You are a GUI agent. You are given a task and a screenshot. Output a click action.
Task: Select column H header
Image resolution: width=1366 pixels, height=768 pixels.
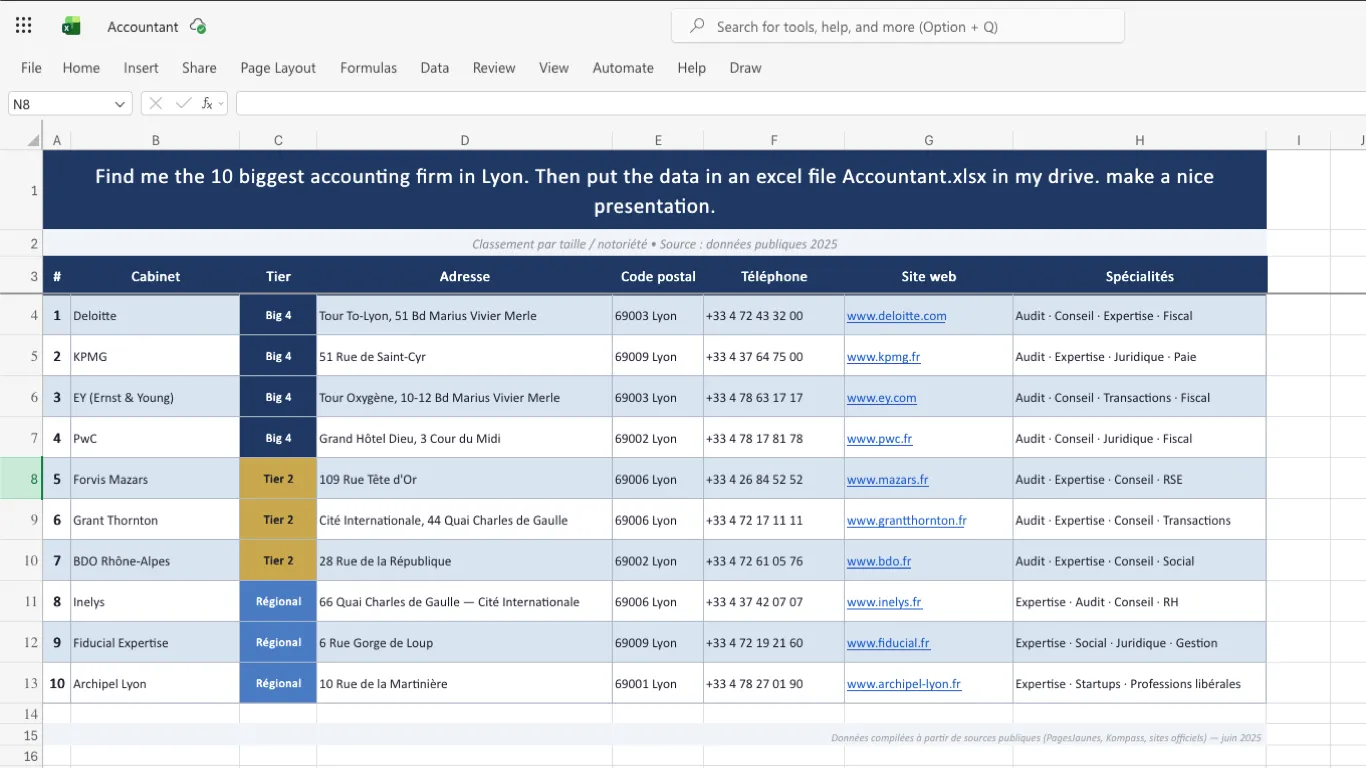[1139, 140]
